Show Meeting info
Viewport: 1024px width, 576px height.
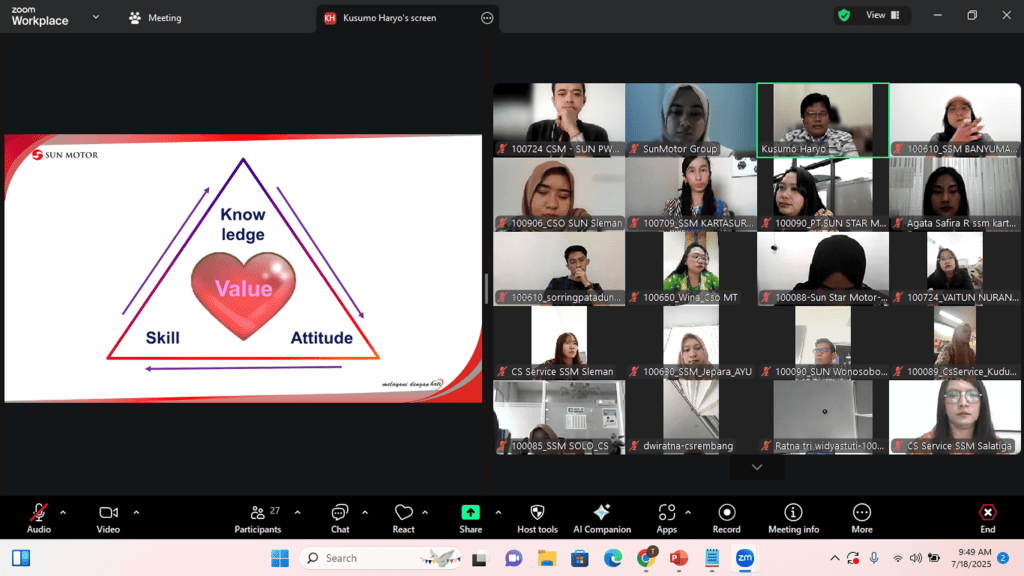tap(793, 516)
